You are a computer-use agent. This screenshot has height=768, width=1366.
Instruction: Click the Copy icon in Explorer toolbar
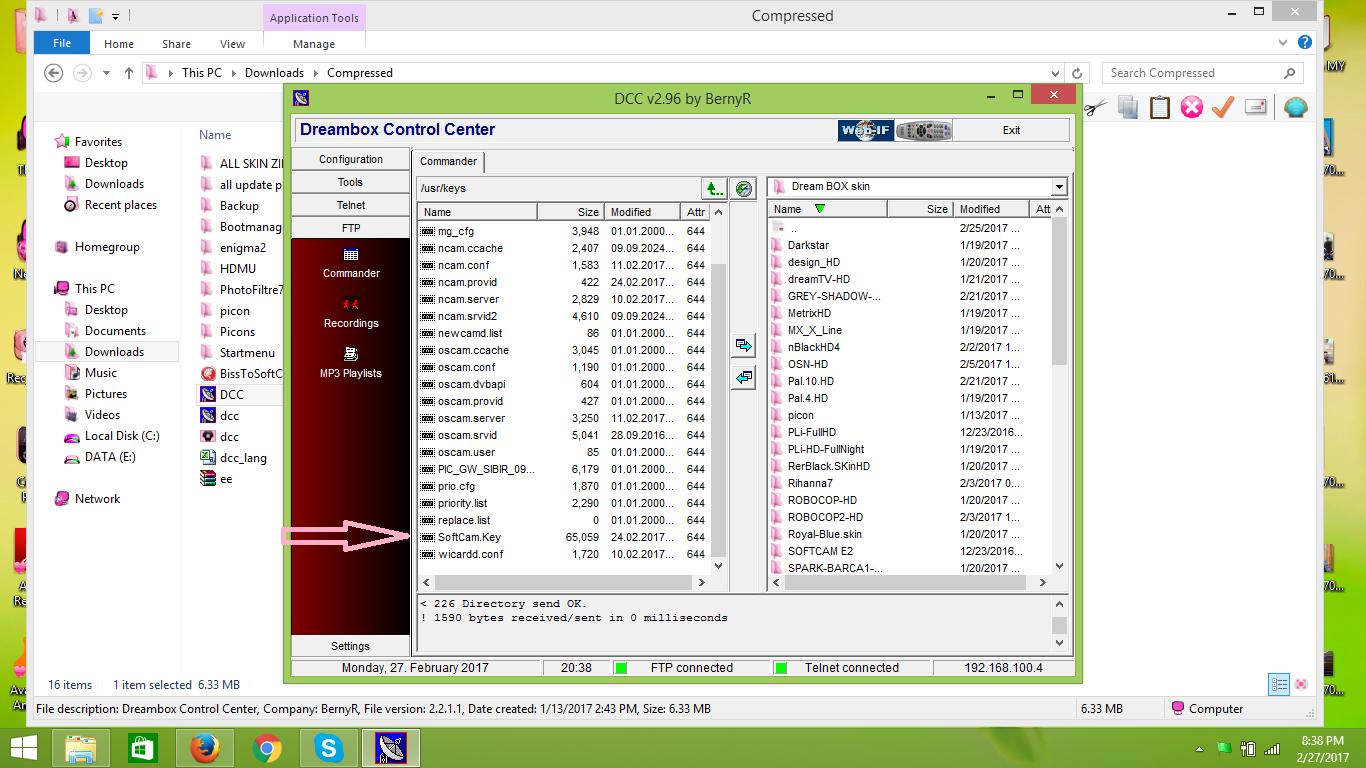click(1128, 107)
